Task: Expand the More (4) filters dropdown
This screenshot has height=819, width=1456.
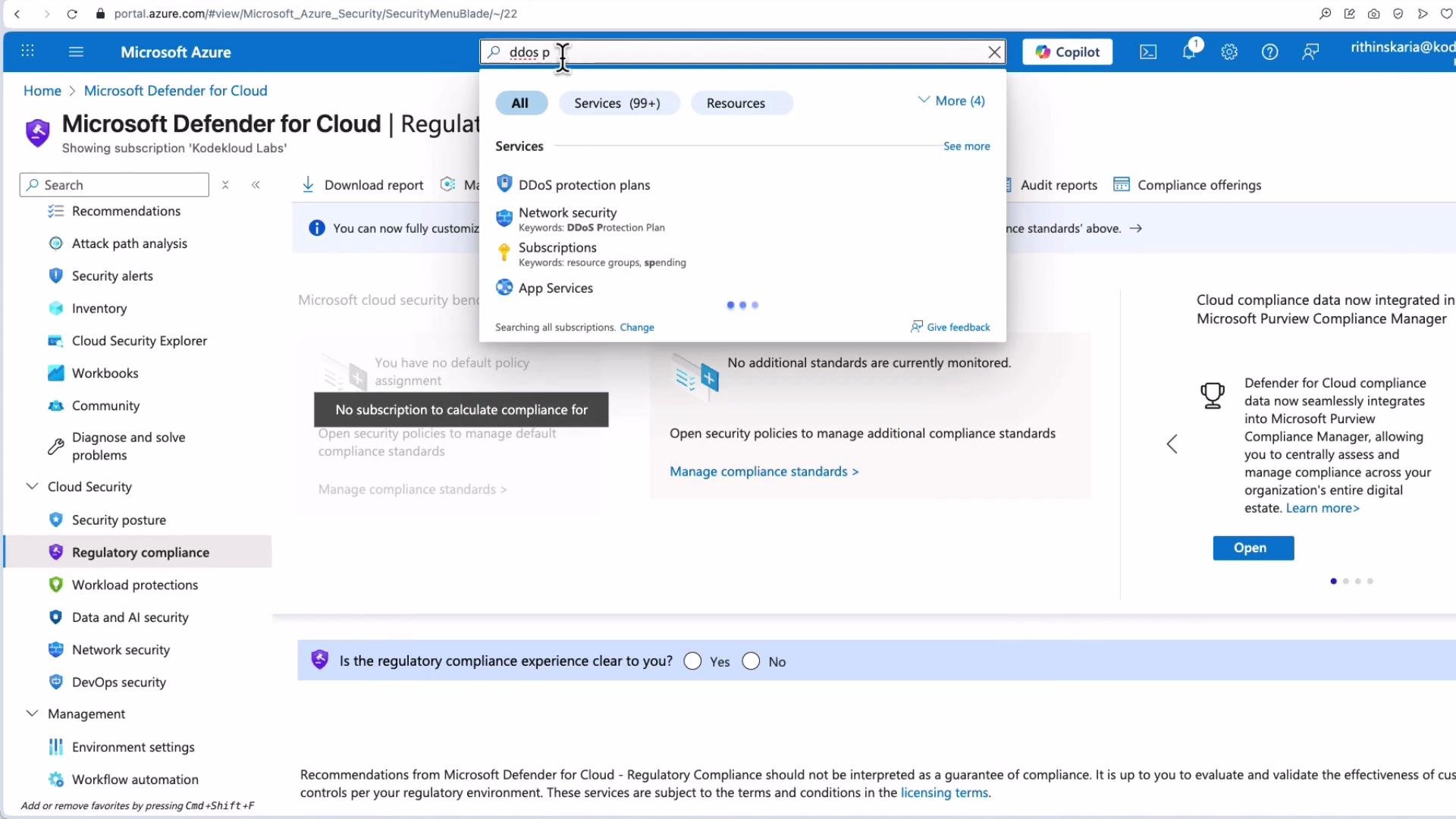Action: 952,101
